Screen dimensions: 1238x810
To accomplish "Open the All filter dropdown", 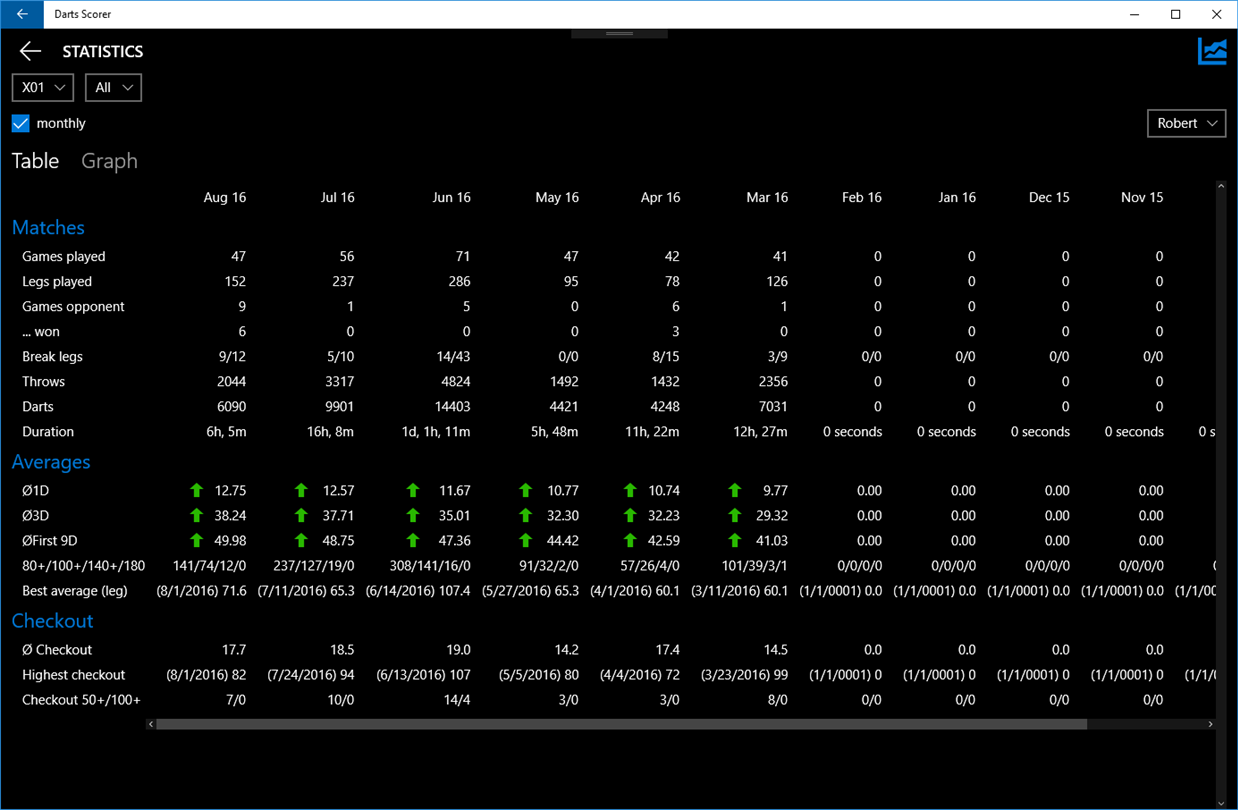I will click(x=113, y=88).
